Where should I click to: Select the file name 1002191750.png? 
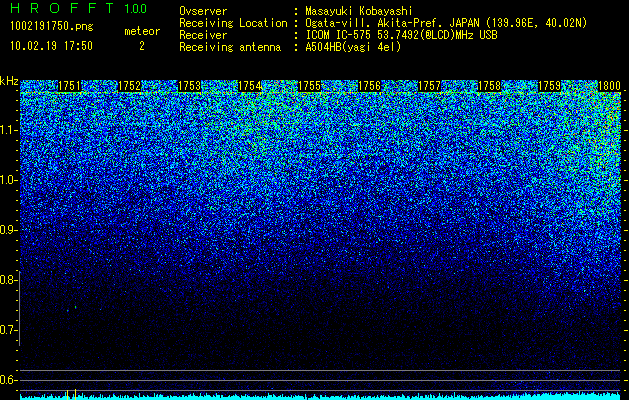[x=52, y=27]
